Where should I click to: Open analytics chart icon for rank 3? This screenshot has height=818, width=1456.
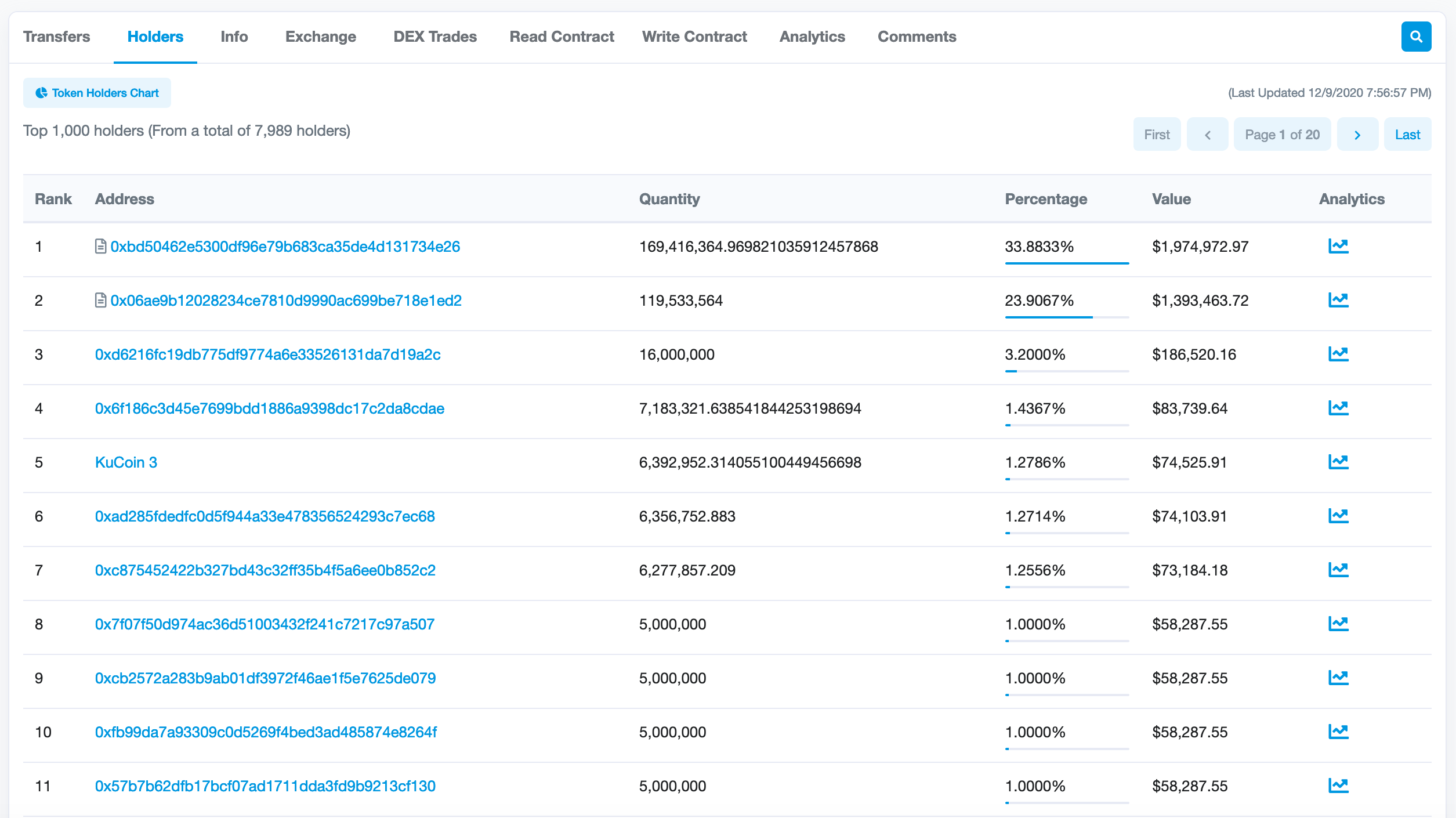click(x=1338, y=354)
